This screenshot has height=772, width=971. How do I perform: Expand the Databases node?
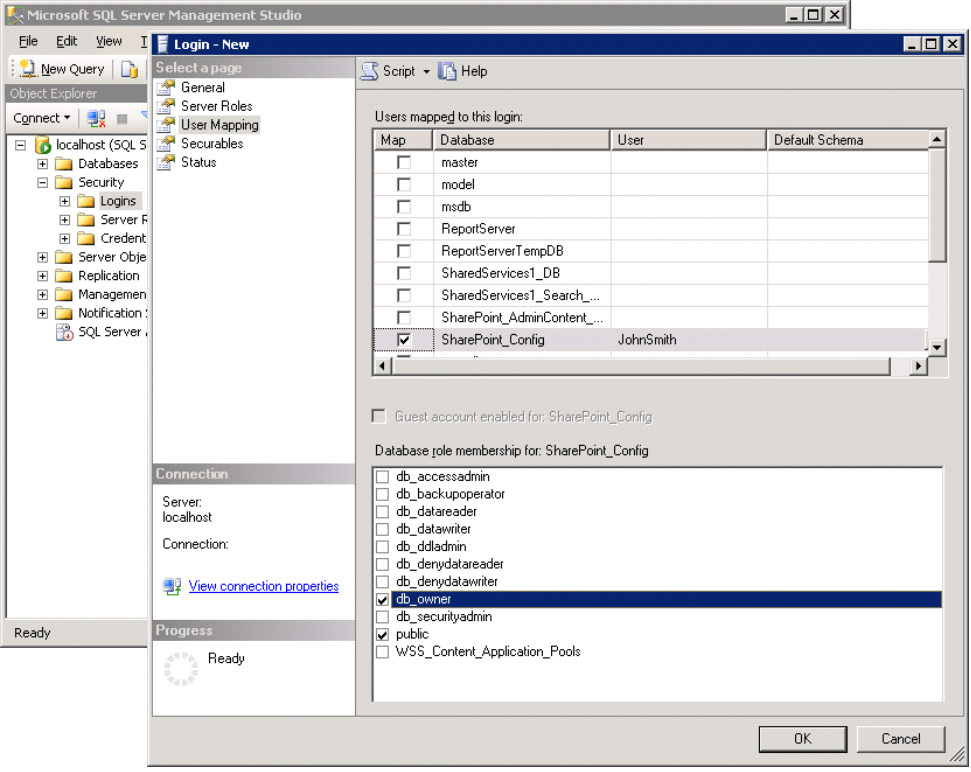coord(41,163)
